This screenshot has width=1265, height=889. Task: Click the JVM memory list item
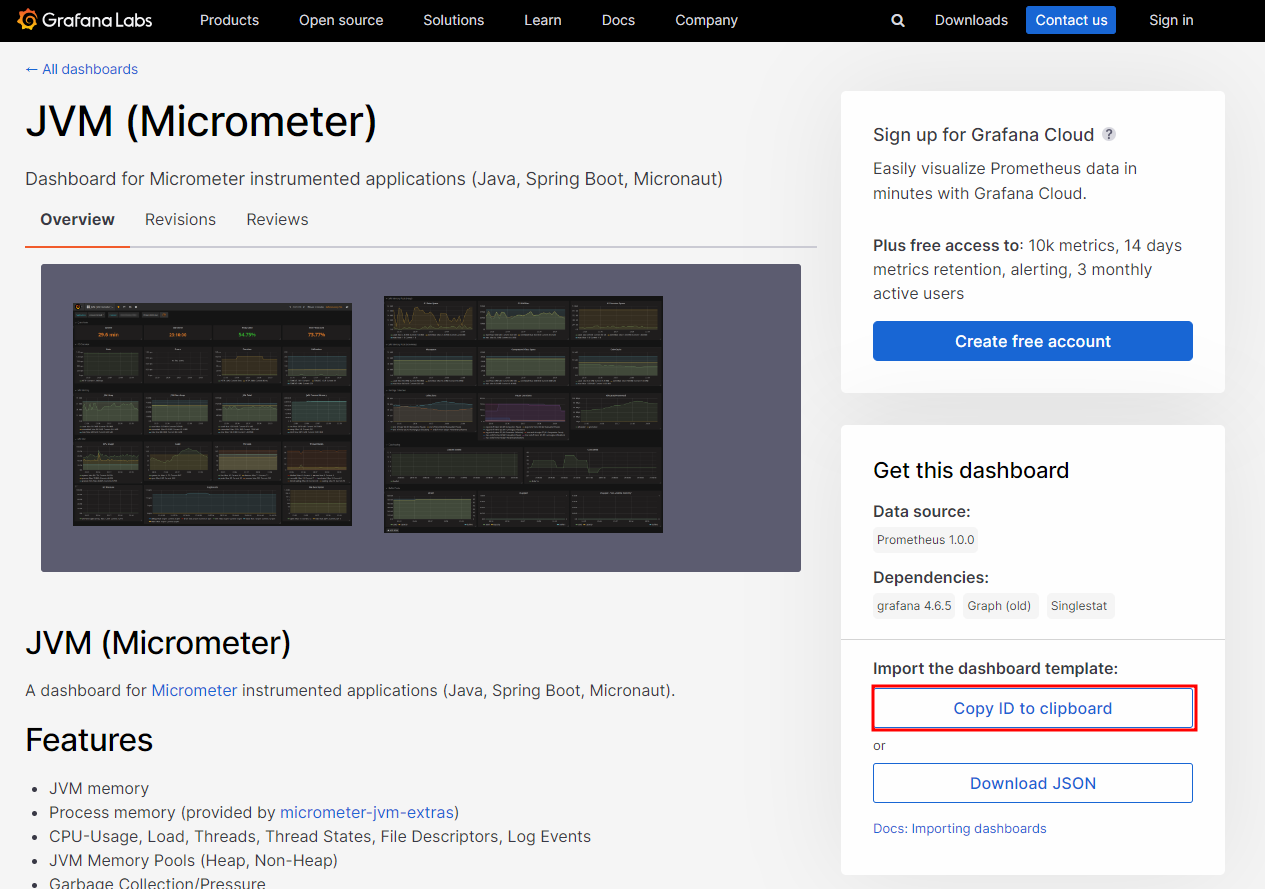[99, 788]
